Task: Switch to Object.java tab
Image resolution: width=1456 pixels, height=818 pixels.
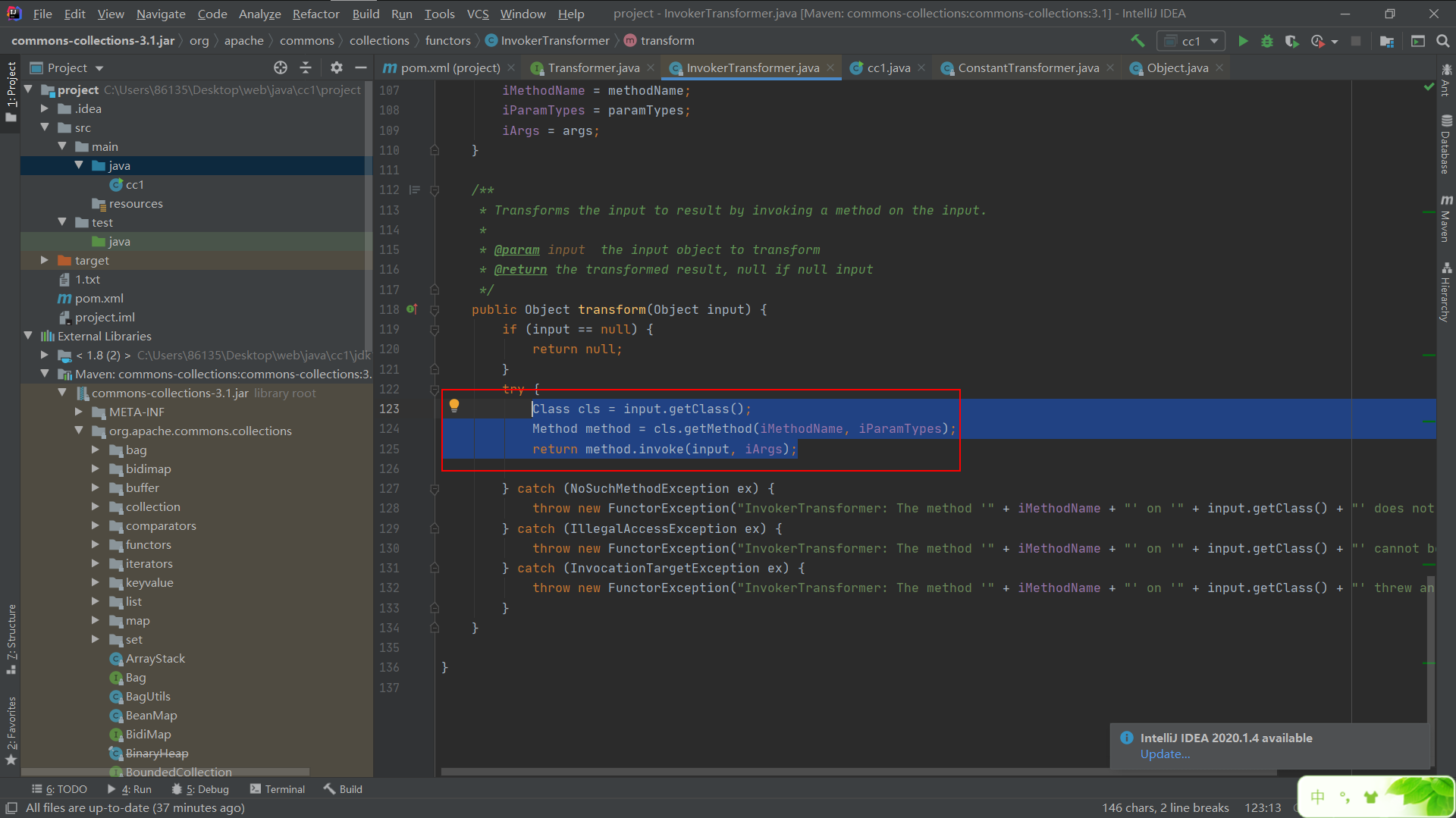Action: [x=1177, y=67]
